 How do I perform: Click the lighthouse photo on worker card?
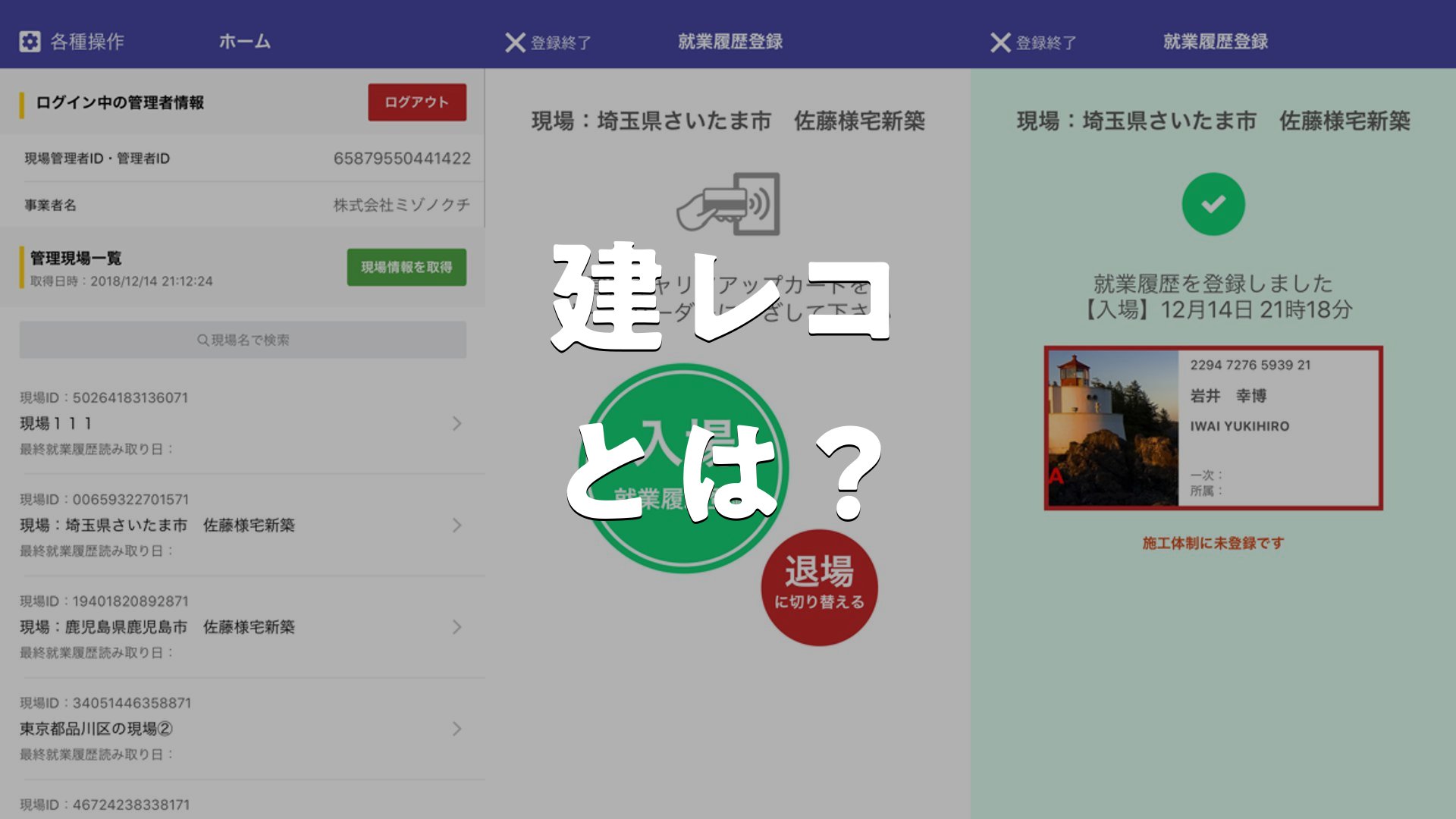(1112, 428)
